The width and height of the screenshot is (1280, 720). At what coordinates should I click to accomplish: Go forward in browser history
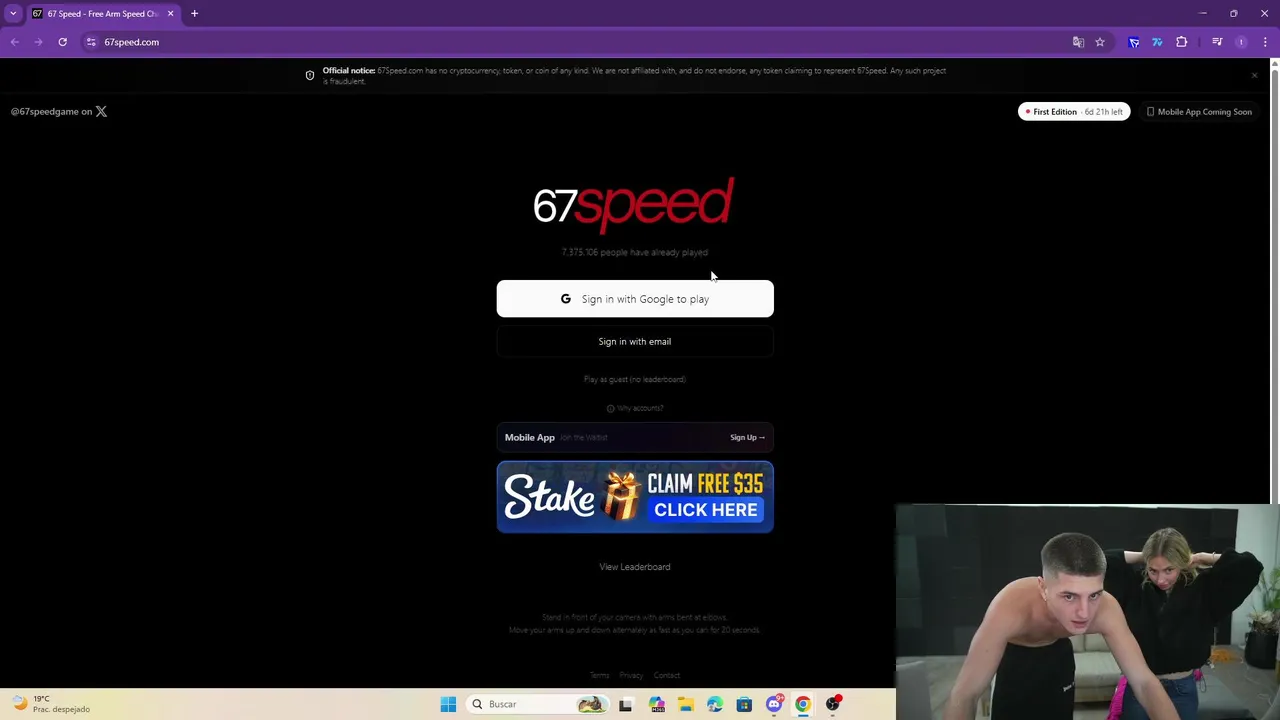click(38, 42)
